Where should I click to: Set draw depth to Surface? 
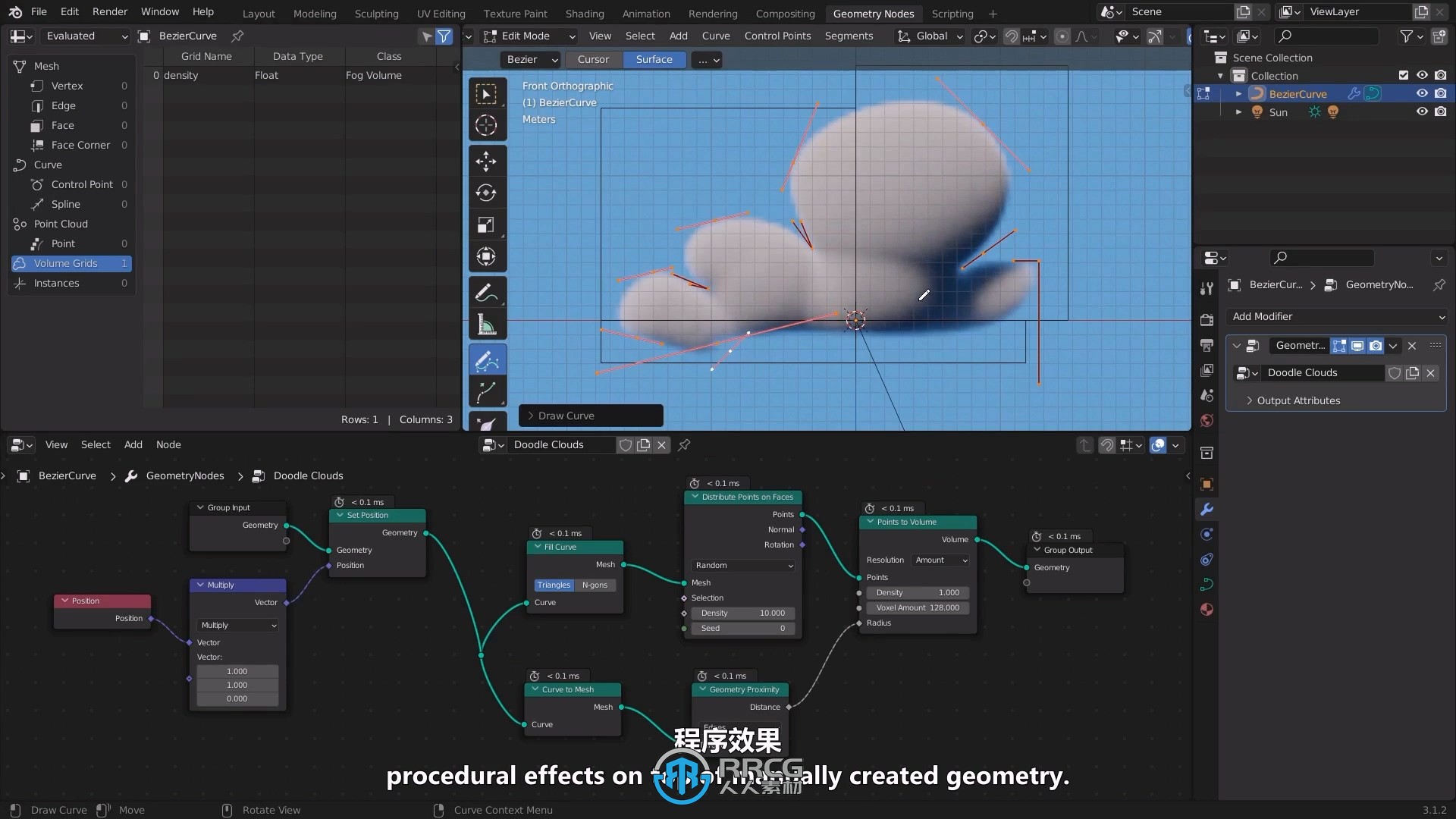pyautogui.click(x=654, y=59)
